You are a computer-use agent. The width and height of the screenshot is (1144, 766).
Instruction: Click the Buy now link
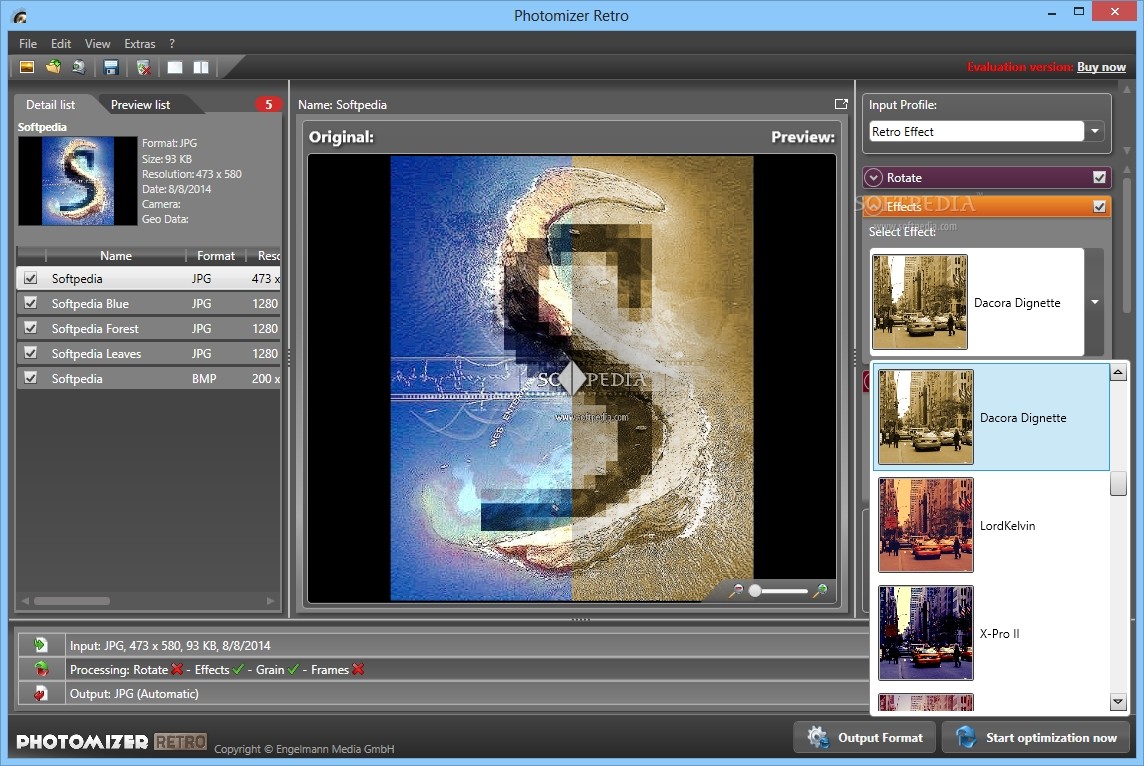pos(1101,67)
